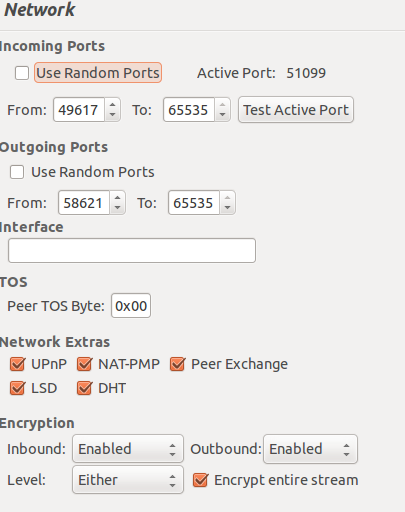Increase outgoing From port with up arrow
The width and height of the screenshot is (405, 512).
[117, 197]
